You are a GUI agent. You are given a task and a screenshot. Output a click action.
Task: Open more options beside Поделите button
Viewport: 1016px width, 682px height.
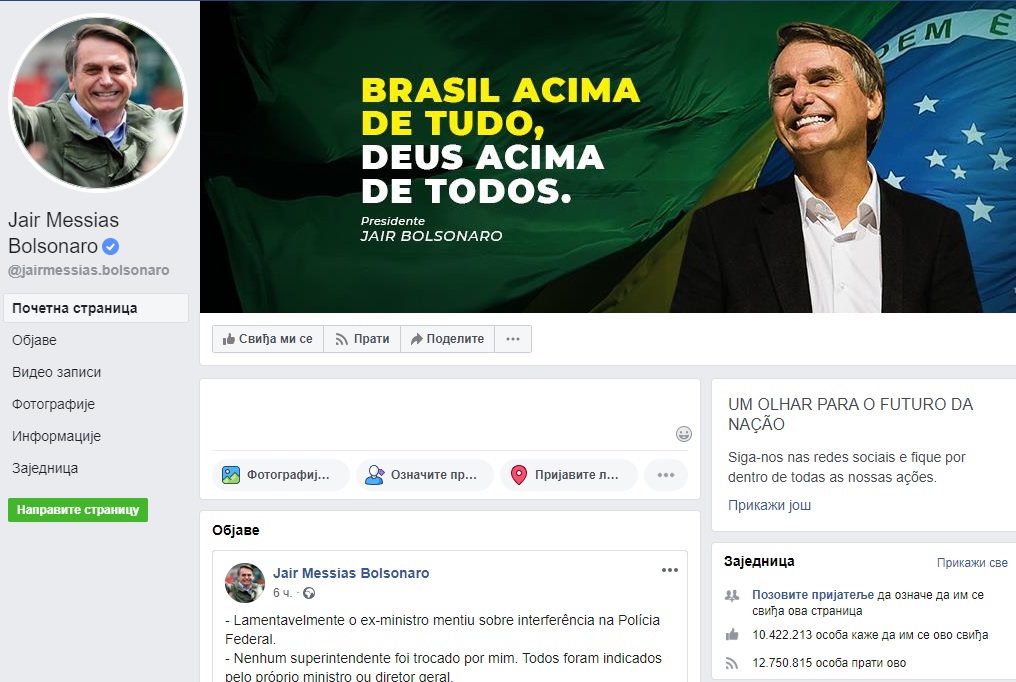(x=513, y=339)
